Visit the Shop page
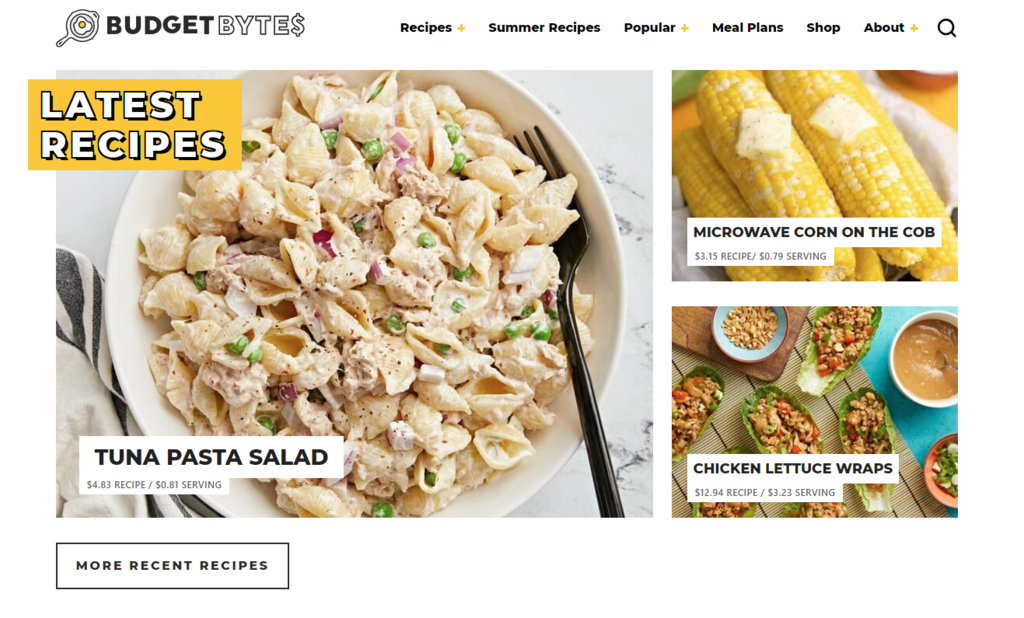The image size is (1024, 618). point(823,27)
